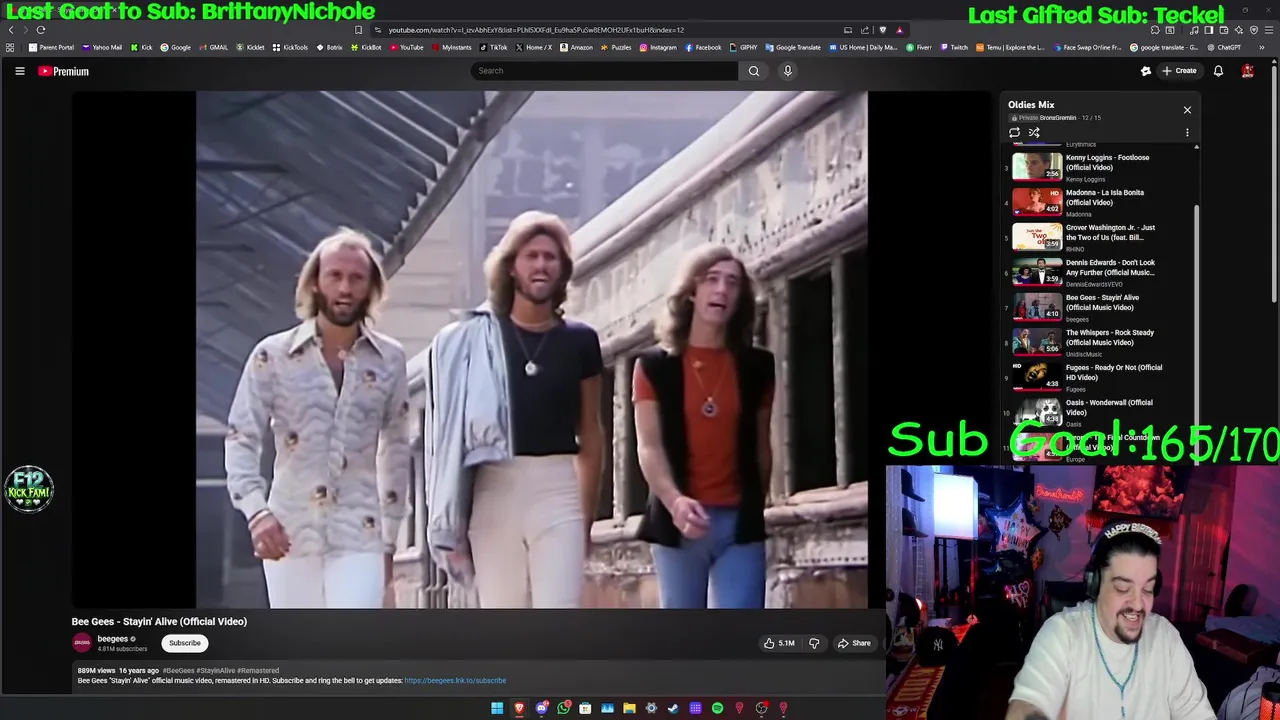This screenshot has width=1280, height=720.
Task: Open Spotify from the taskbar
Action: [717, 709]
